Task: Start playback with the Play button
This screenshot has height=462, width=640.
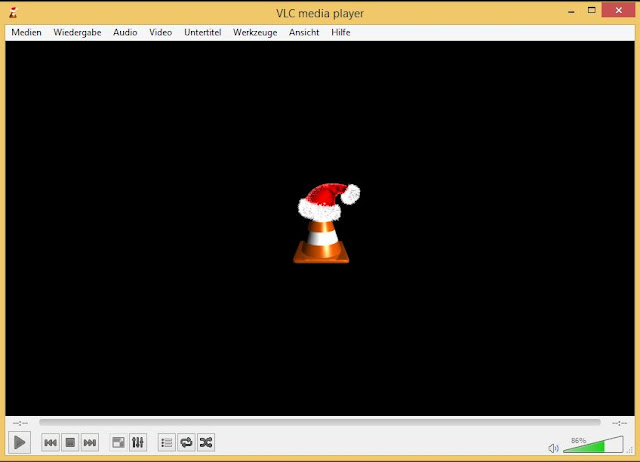Action: 19,442
